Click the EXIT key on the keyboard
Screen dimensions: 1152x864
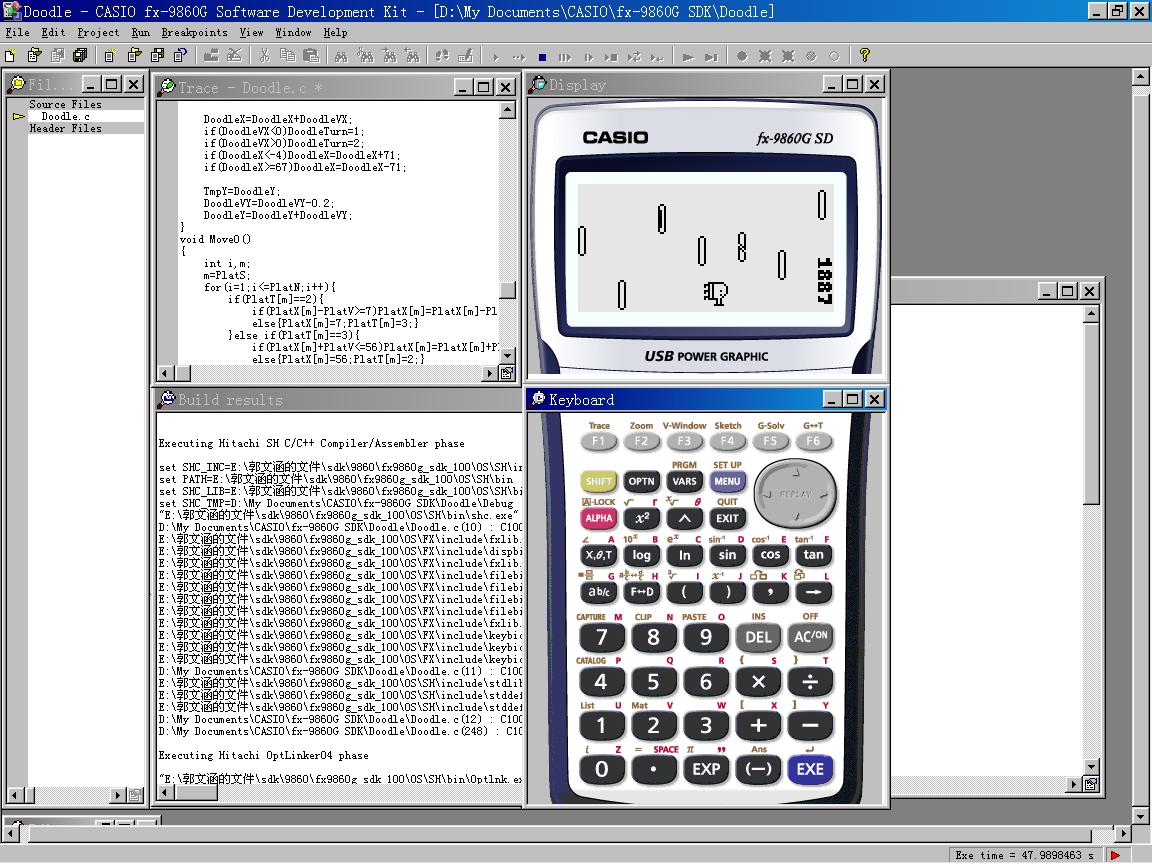coord(727,518)
